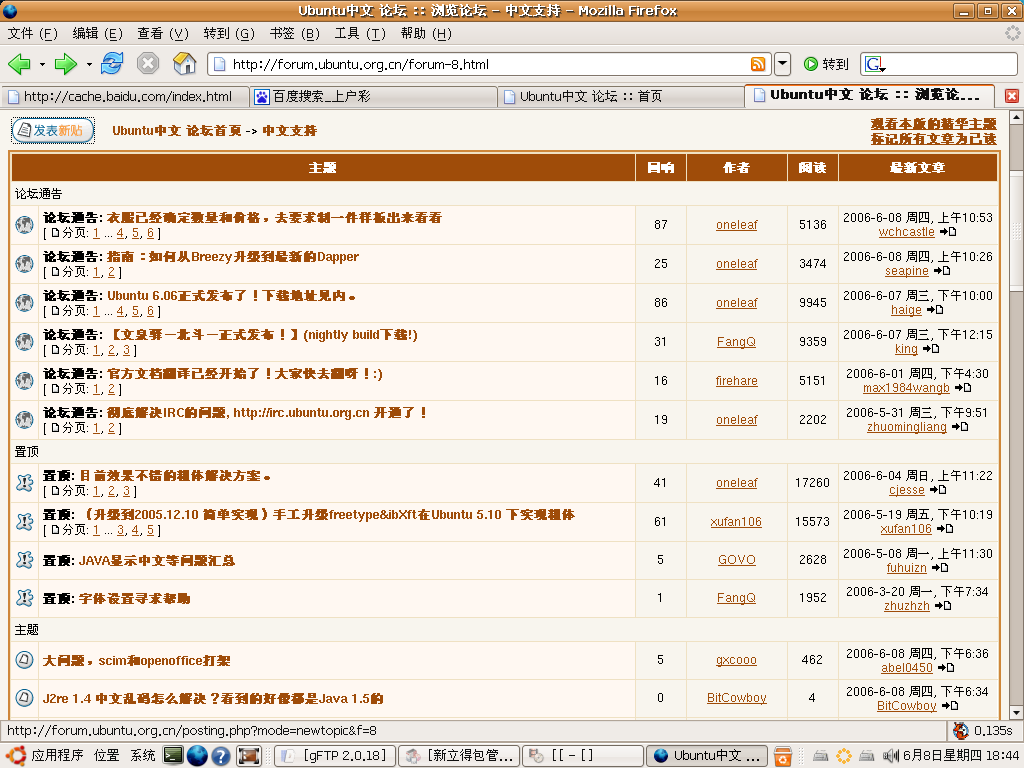
Task: Click the vertical scrollbar thumb
Action: tap(1016, 230)
